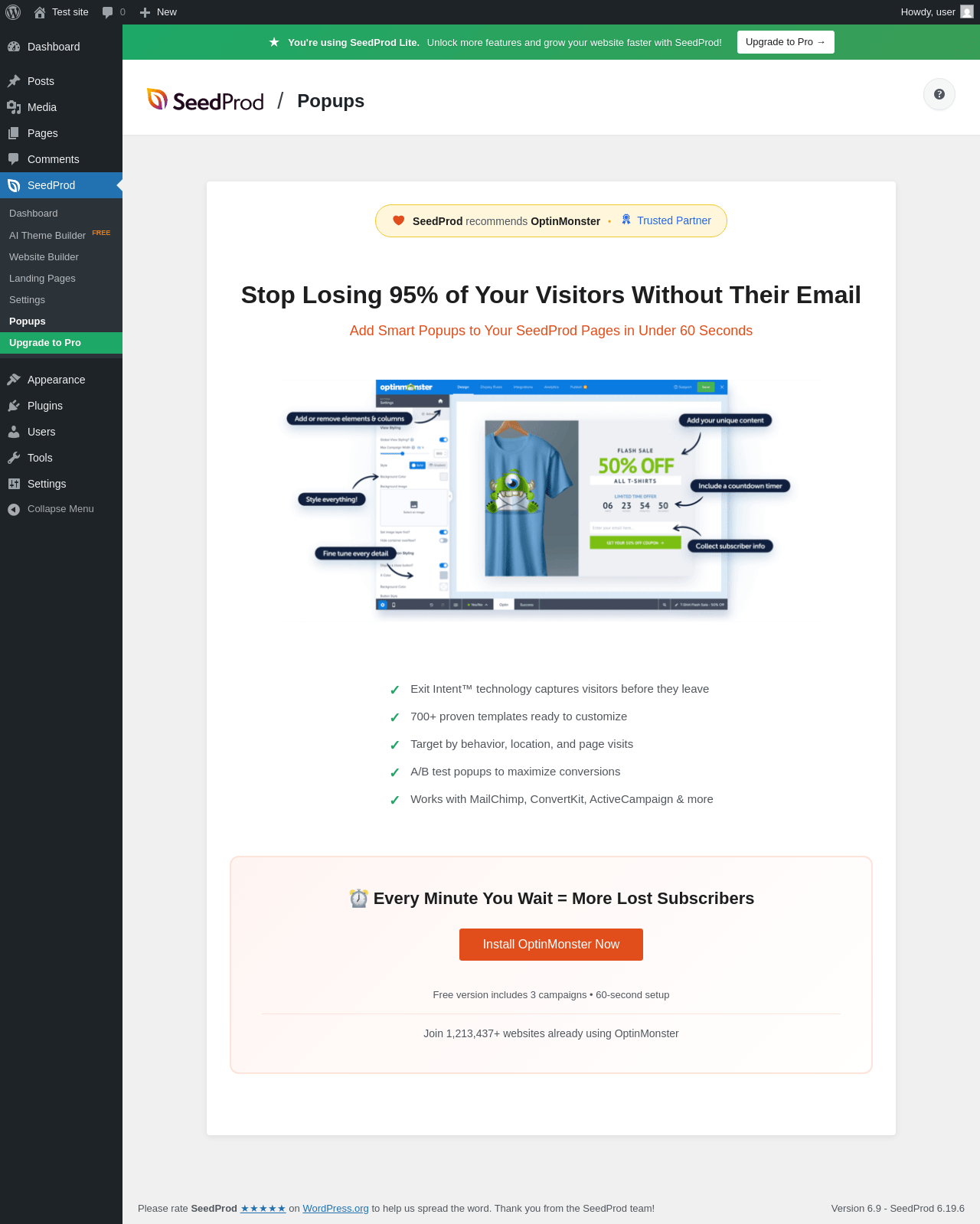Click Upgrade to Pro in sidebar
The image size is (980, 1224).
[61, 342]
